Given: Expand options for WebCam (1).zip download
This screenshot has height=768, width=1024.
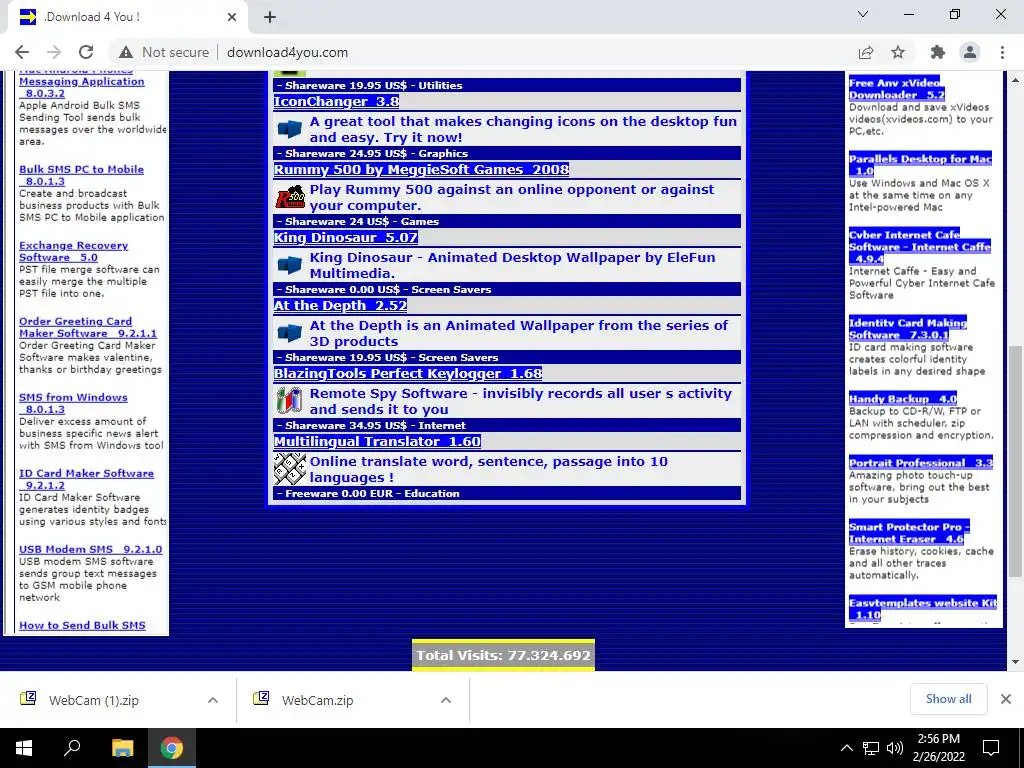Looking at the screenshot, I should pyautogui.click(x=213, y=700).
